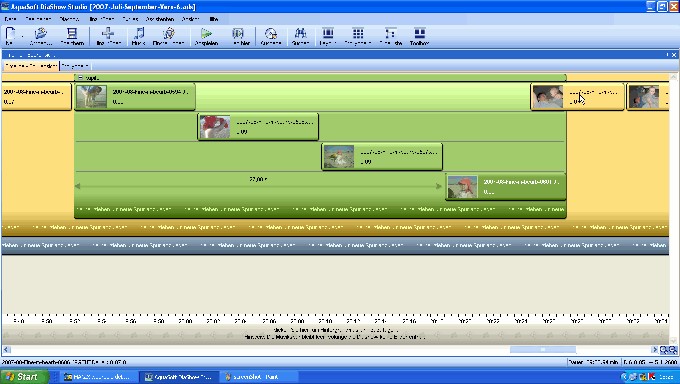The width and height of the screenshot is (680, 384).
Task: Click the New file document icon
Action: 10,33
